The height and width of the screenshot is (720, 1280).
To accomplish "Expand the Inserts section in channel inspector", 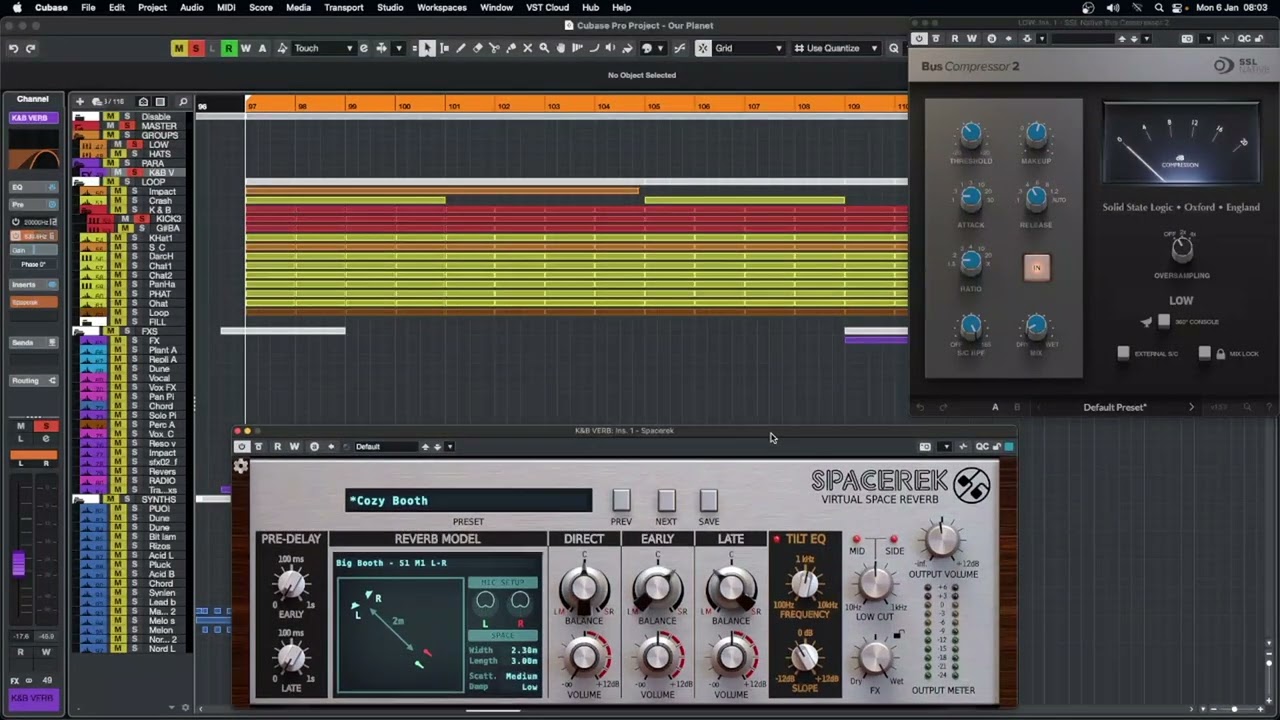I will pos(33,284).
